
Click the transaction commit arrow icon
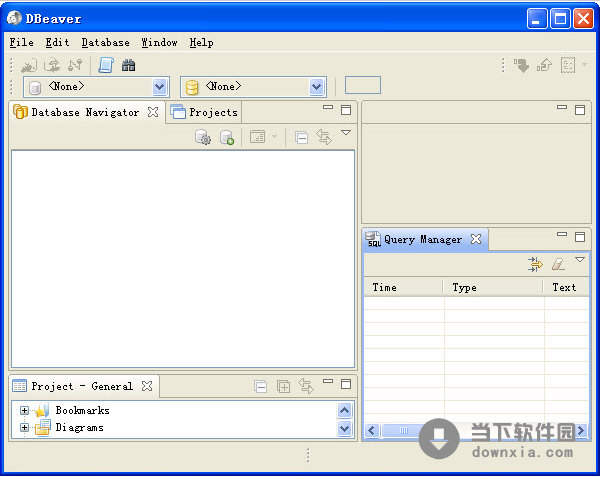(521, 65)
